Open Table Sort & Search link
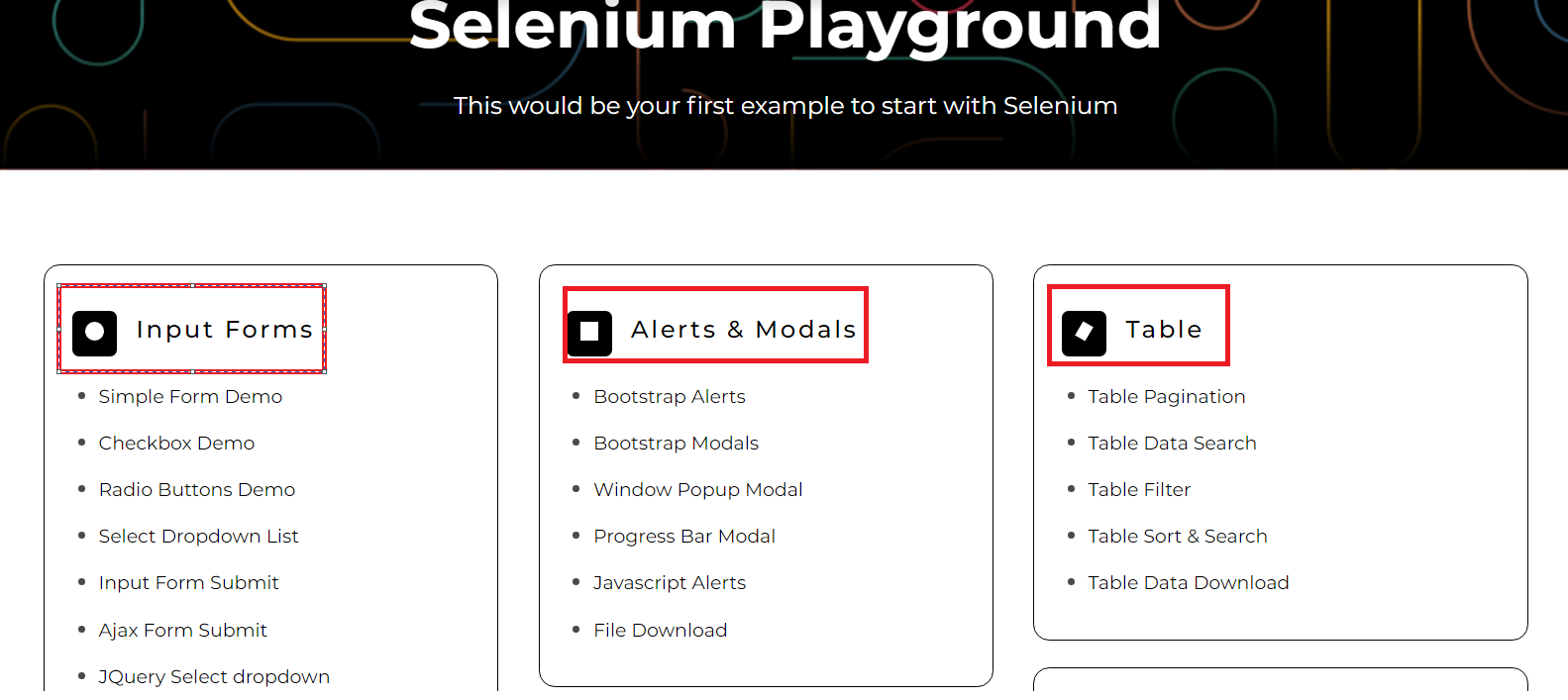 click(1177, 537)
